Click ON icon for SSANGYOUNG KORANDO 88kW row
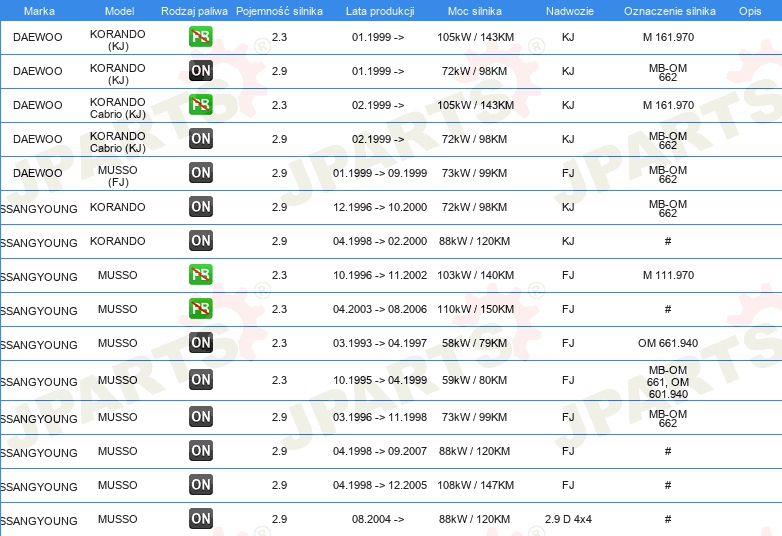 point(200,241)
